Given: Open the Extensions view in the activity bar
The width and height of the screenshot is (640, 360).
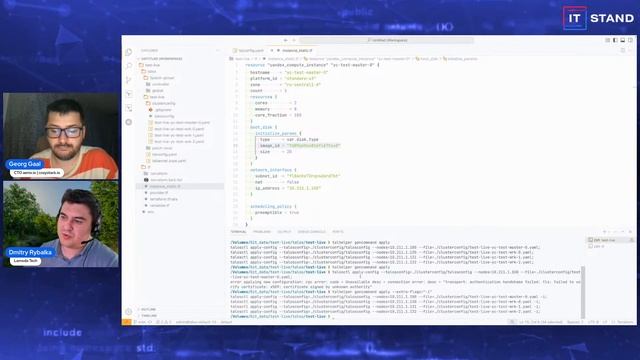Looking at the screenshot, I should (129, 108).
